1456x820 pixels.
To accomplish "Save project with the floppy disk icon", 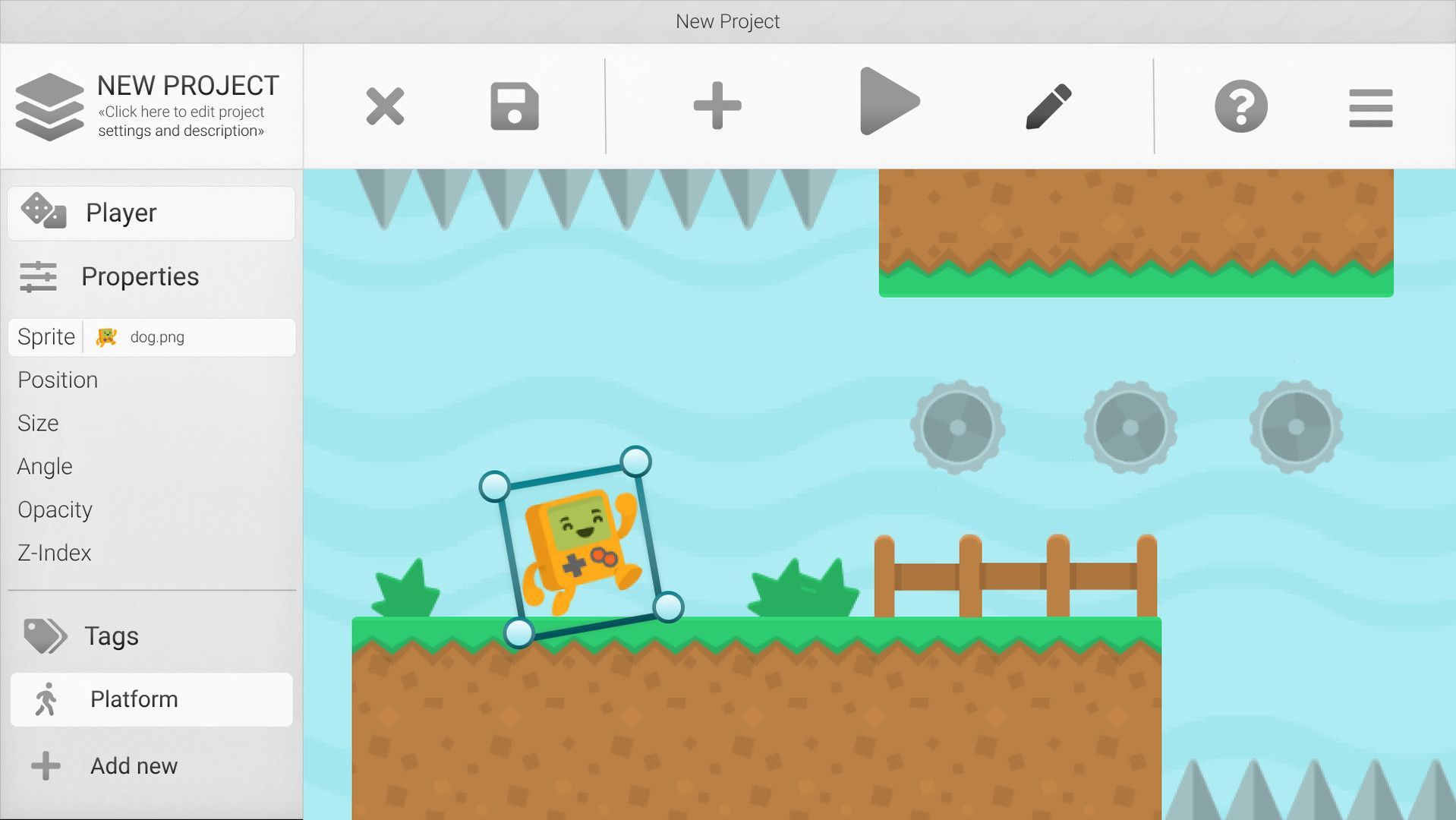I will click(514, 106).
